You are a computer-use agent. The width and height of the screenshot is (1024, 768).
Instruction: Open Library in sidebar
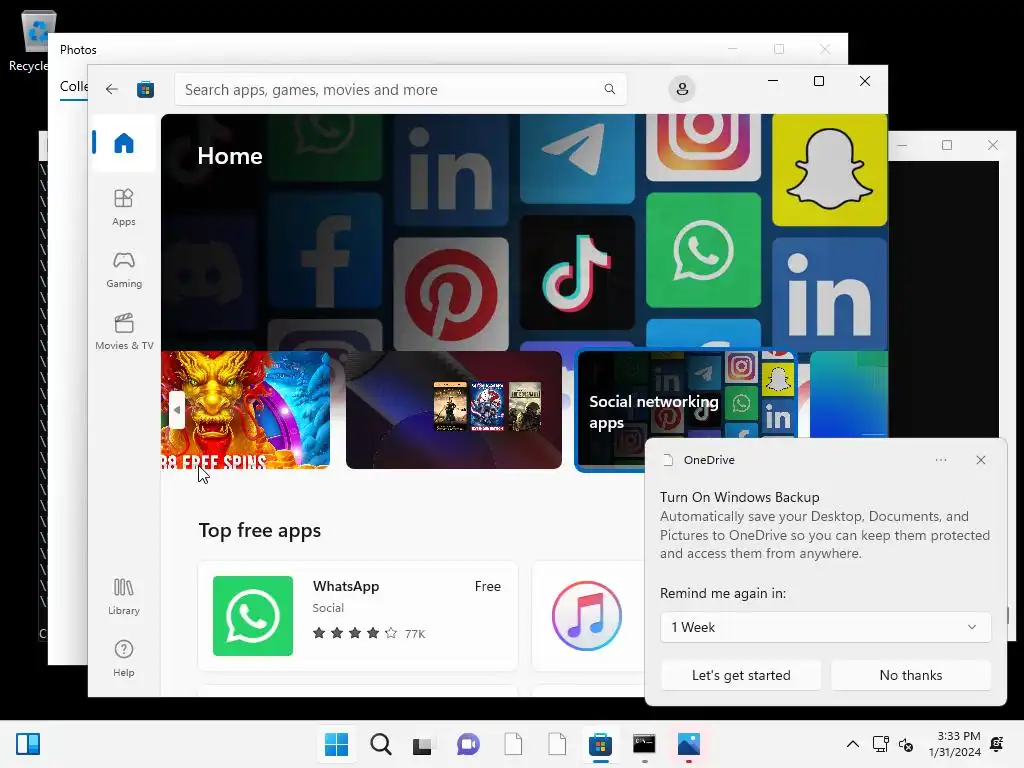coord(123,596)
